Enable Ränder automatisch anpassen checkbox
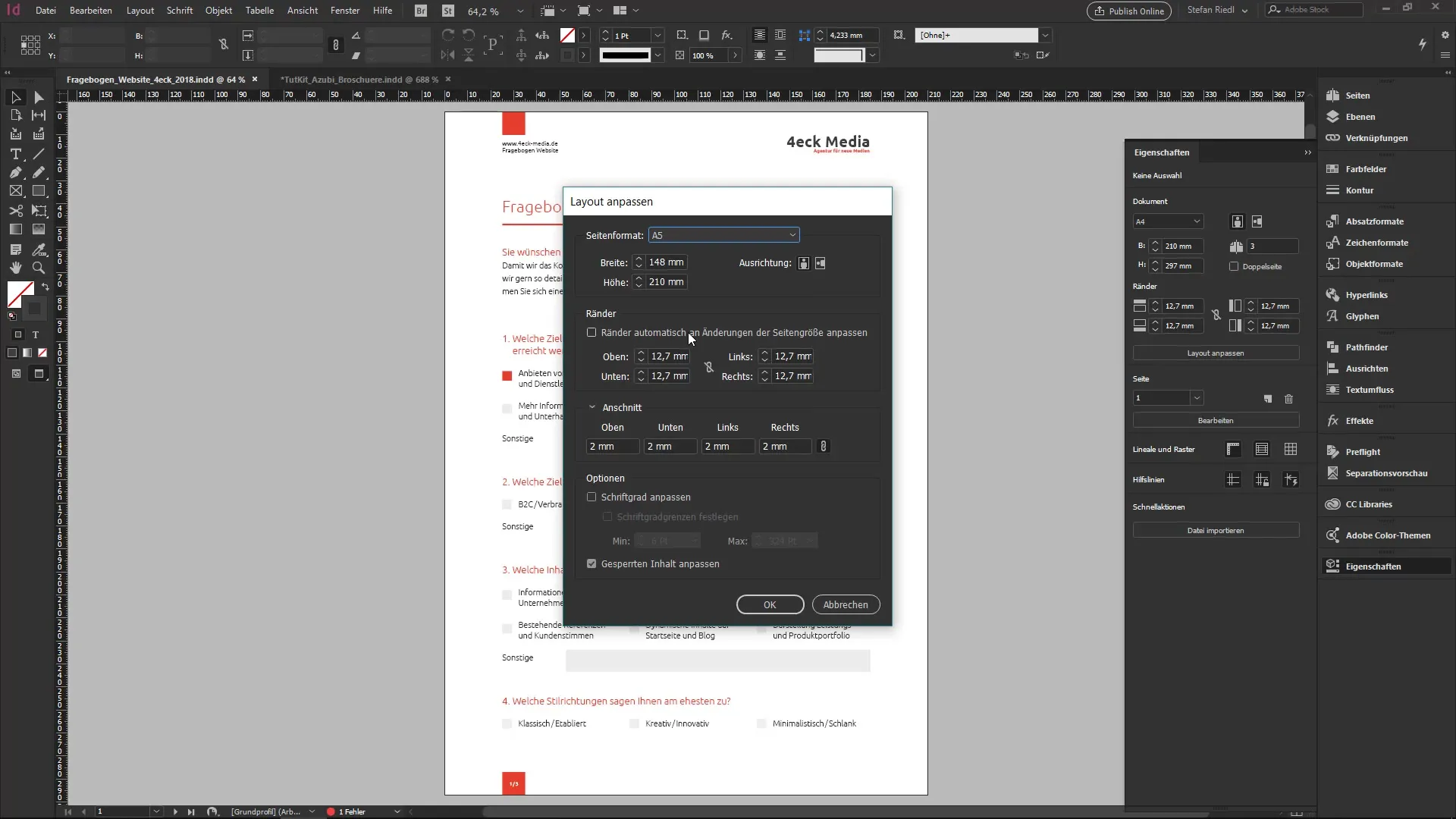Screen dimensions: 1456x819 pos(591,332)
